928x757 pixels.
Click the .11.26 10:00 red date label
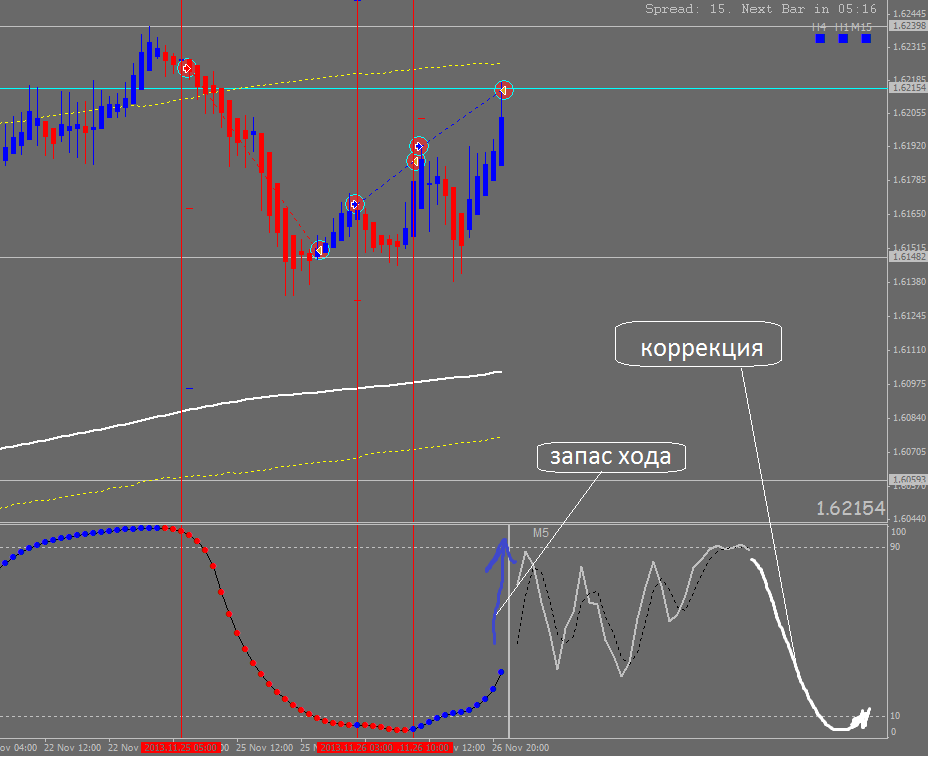tap(424, 748)
